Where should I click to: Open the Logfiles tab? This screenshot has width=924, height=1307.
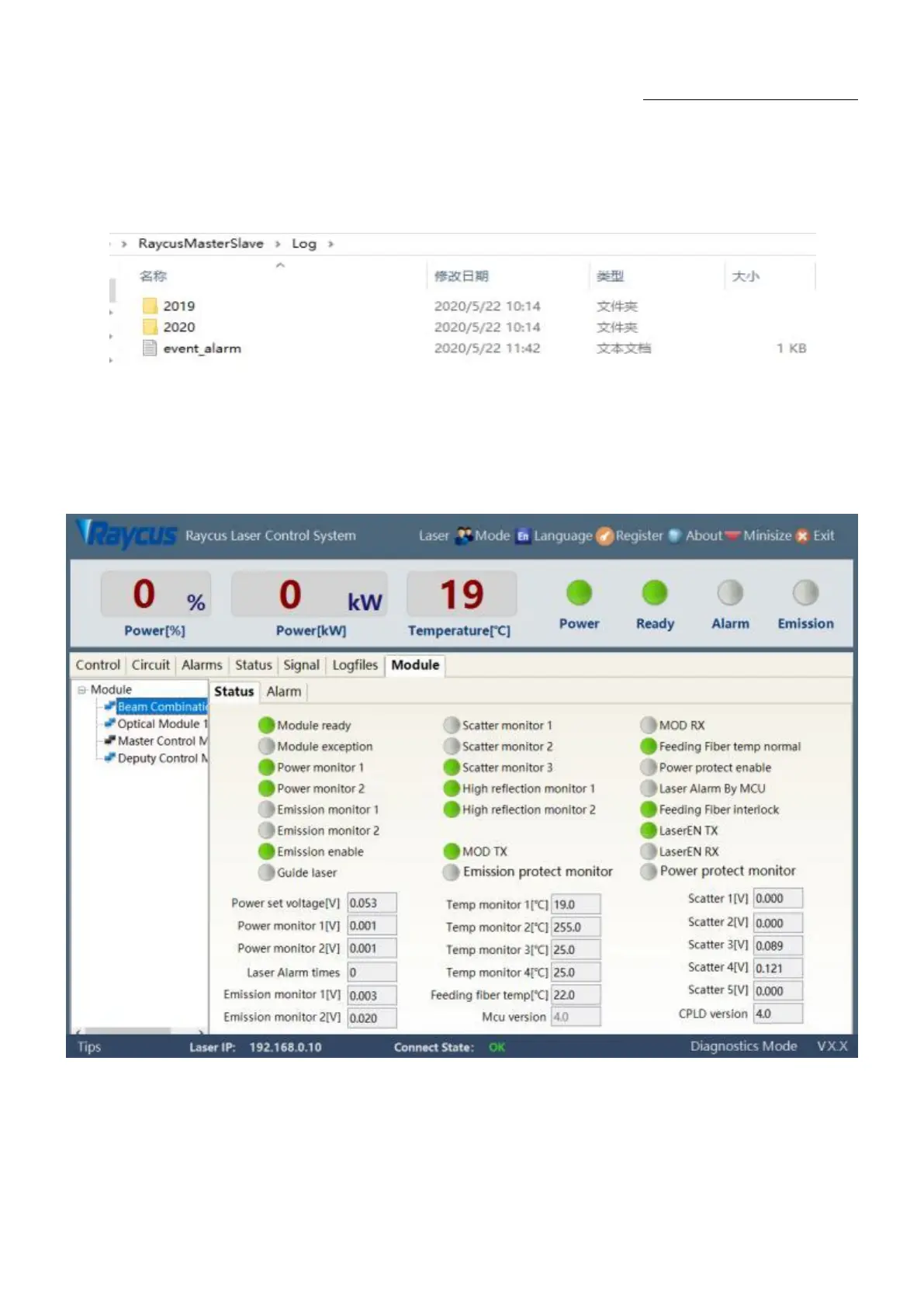(355, 665)
